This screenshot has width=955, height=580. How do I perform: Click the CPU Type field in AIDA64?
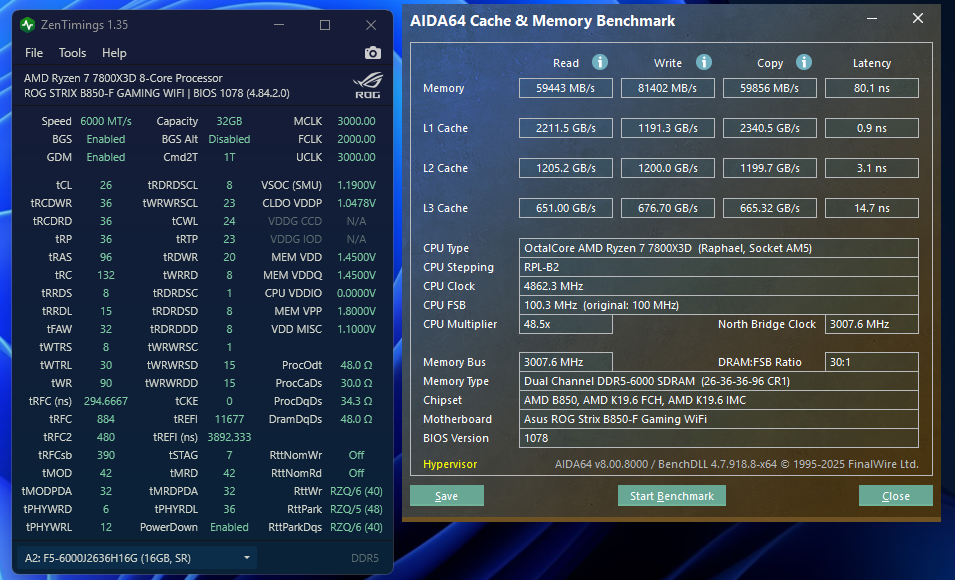(x=719, y=248)
